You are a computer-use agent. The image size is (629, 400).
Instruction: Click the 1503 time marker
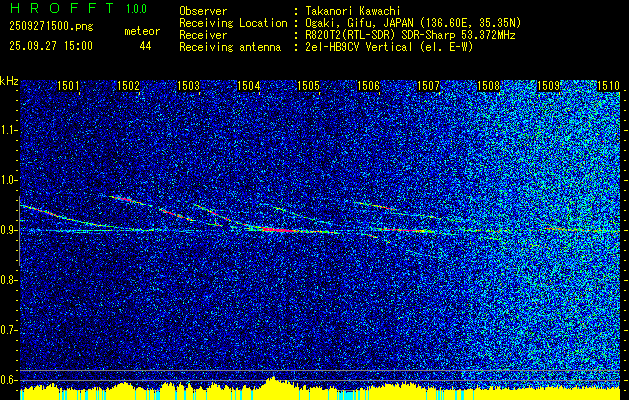pos(188,85)
